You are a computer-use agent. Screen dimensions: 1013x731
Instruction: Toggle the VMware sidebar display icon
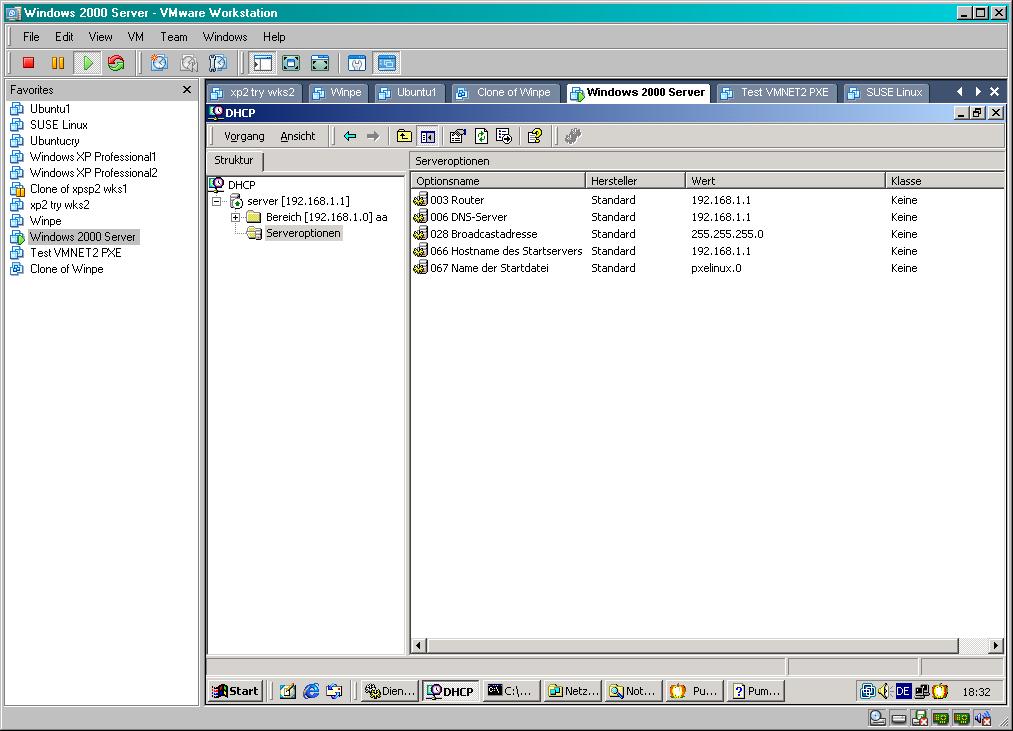pos(262,63)
